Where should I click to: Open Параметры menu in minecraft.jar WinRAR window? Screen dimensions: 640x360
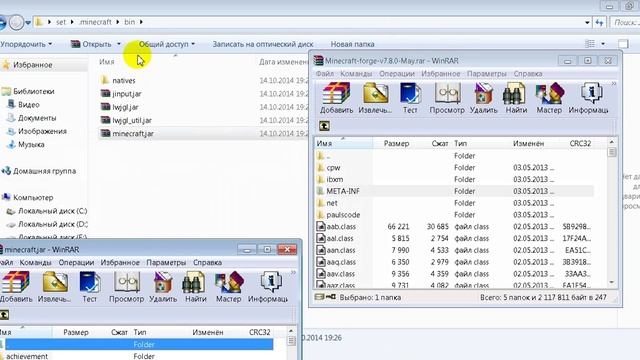click(x=166, y=262)
